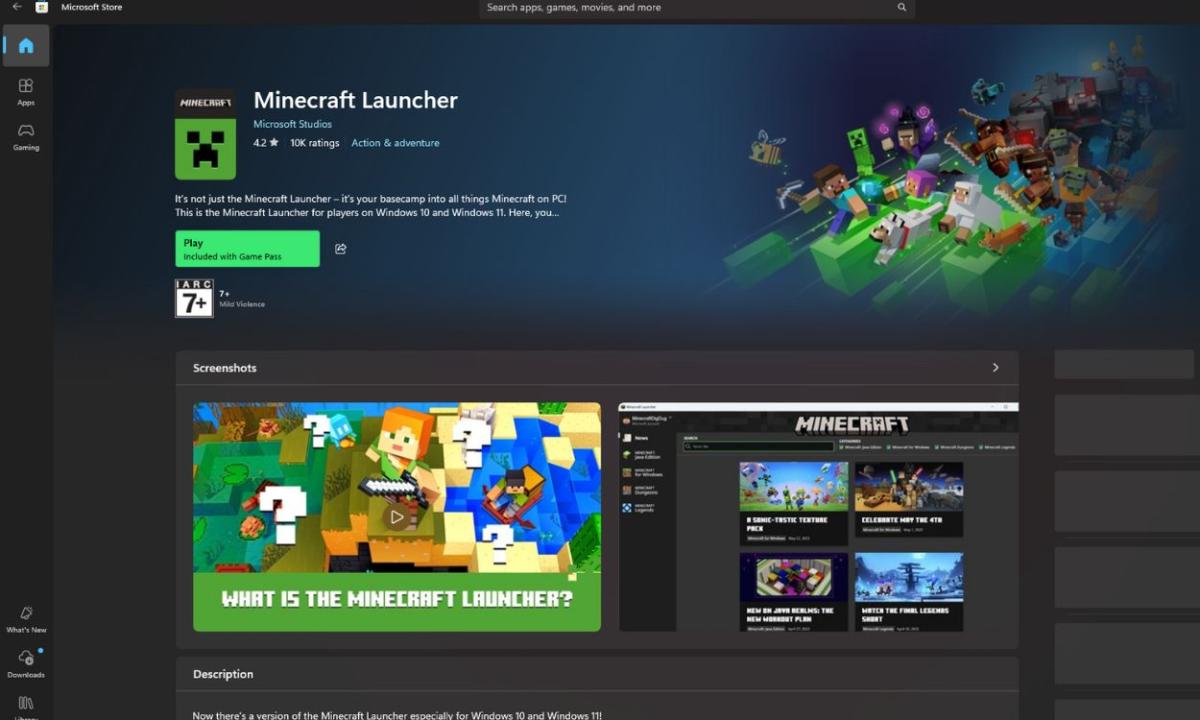
Task: Select the Home icon in the sidebar
Action: 25,45
